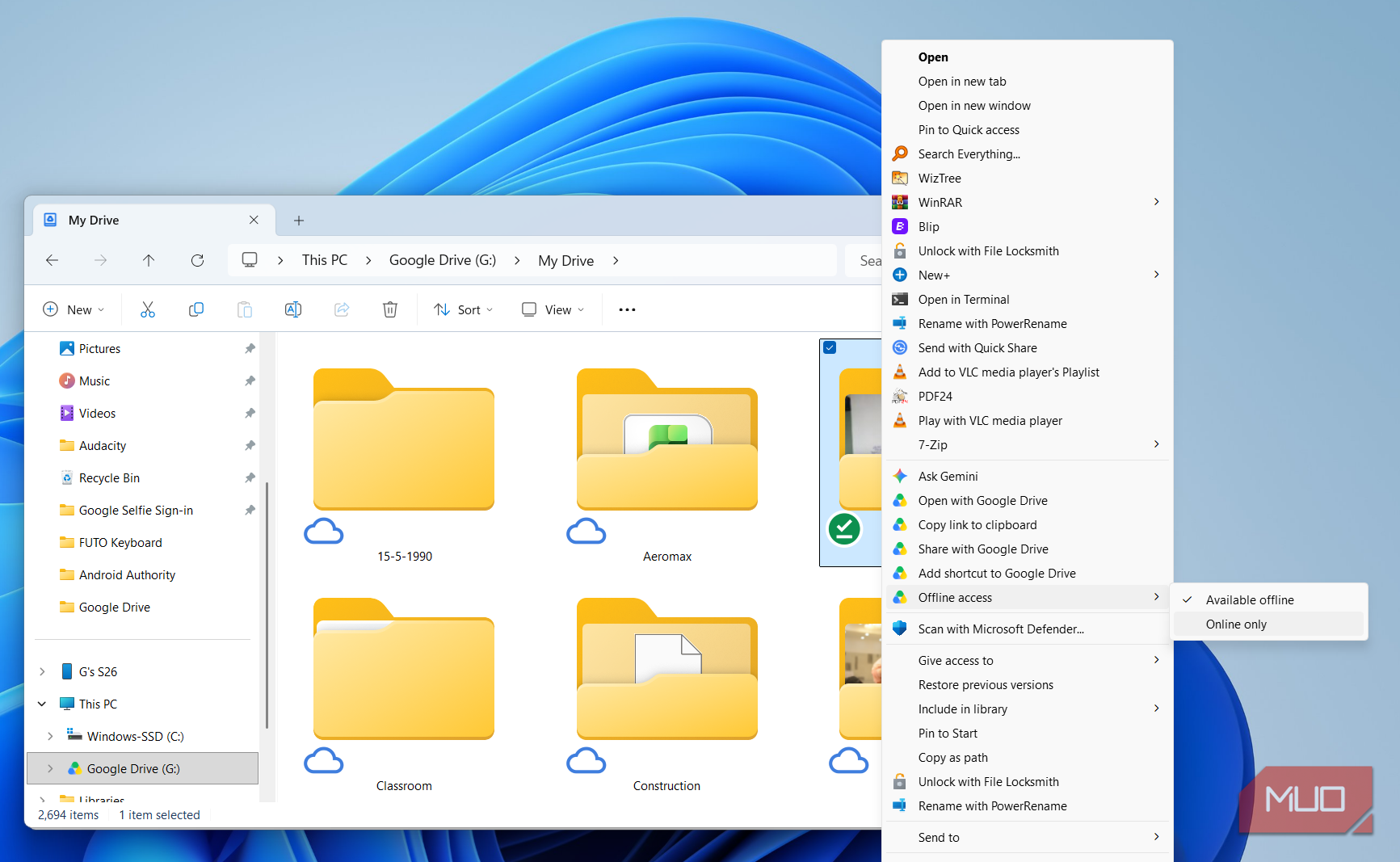Select Online only option
Image resolution: width=1400 pixels, height=862 pixels.
coord(1268,624)
